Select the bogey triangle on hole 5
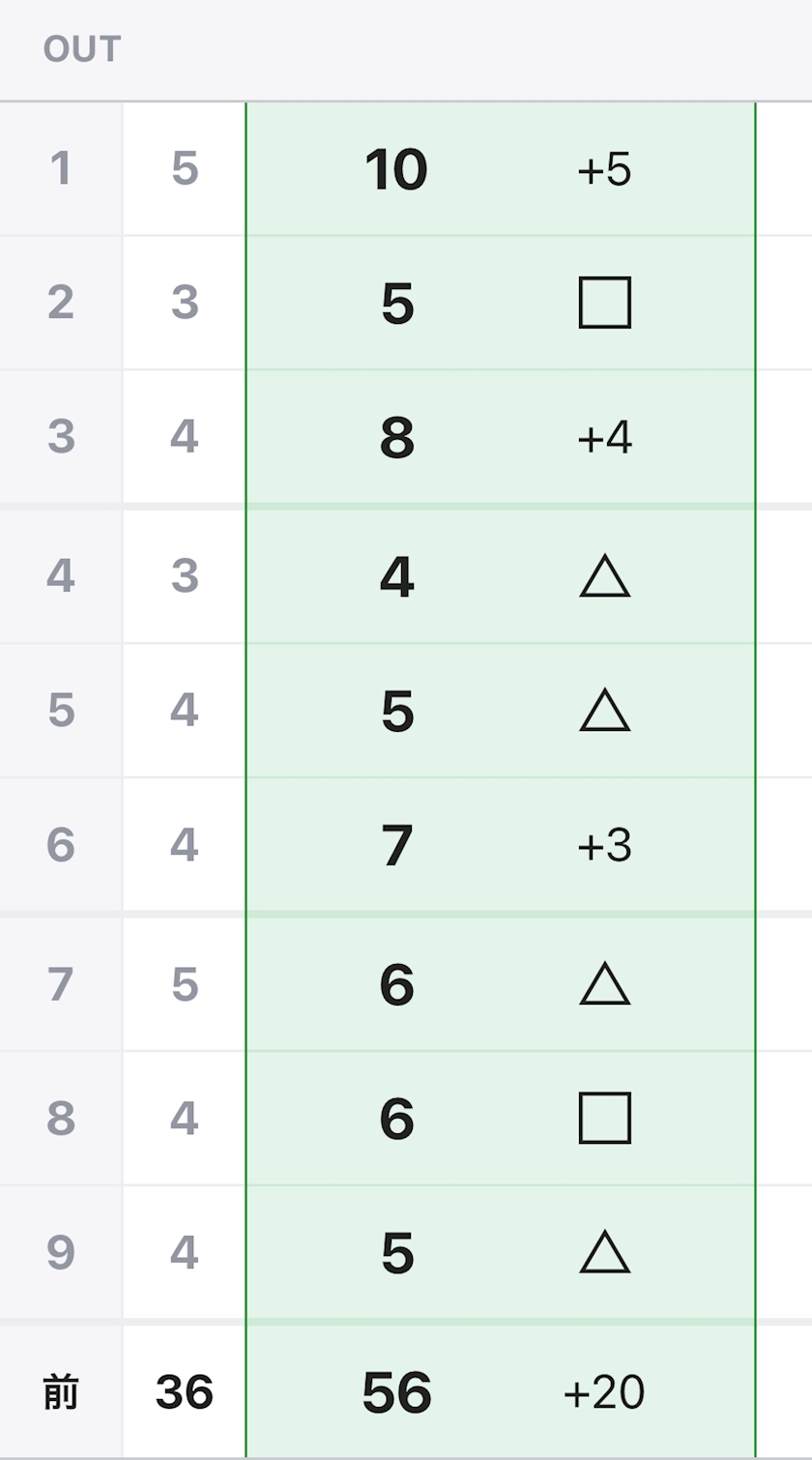The image size is (812, 1460). 605,710
